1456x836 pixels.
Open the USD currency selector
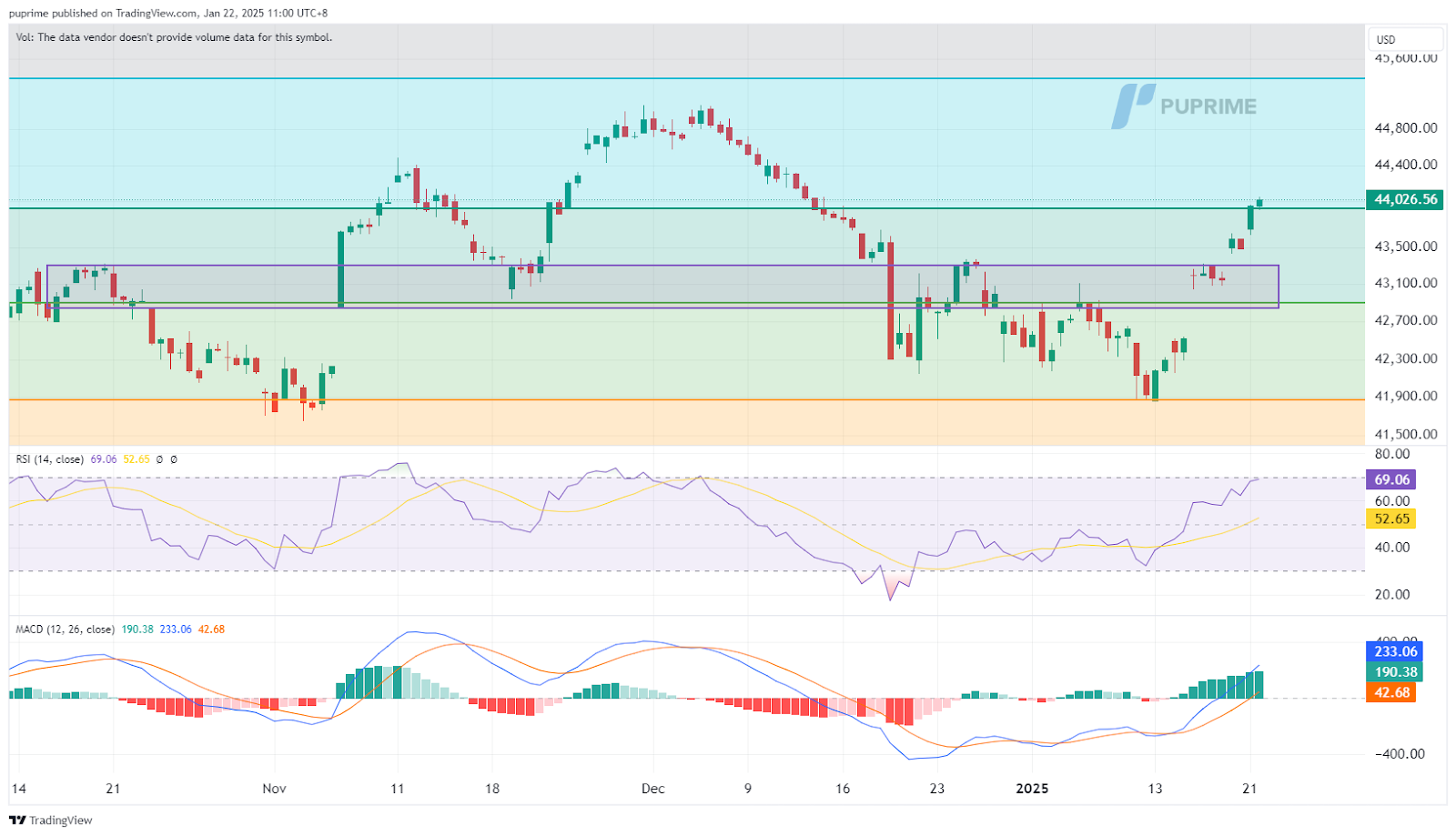click(1406, 39)
